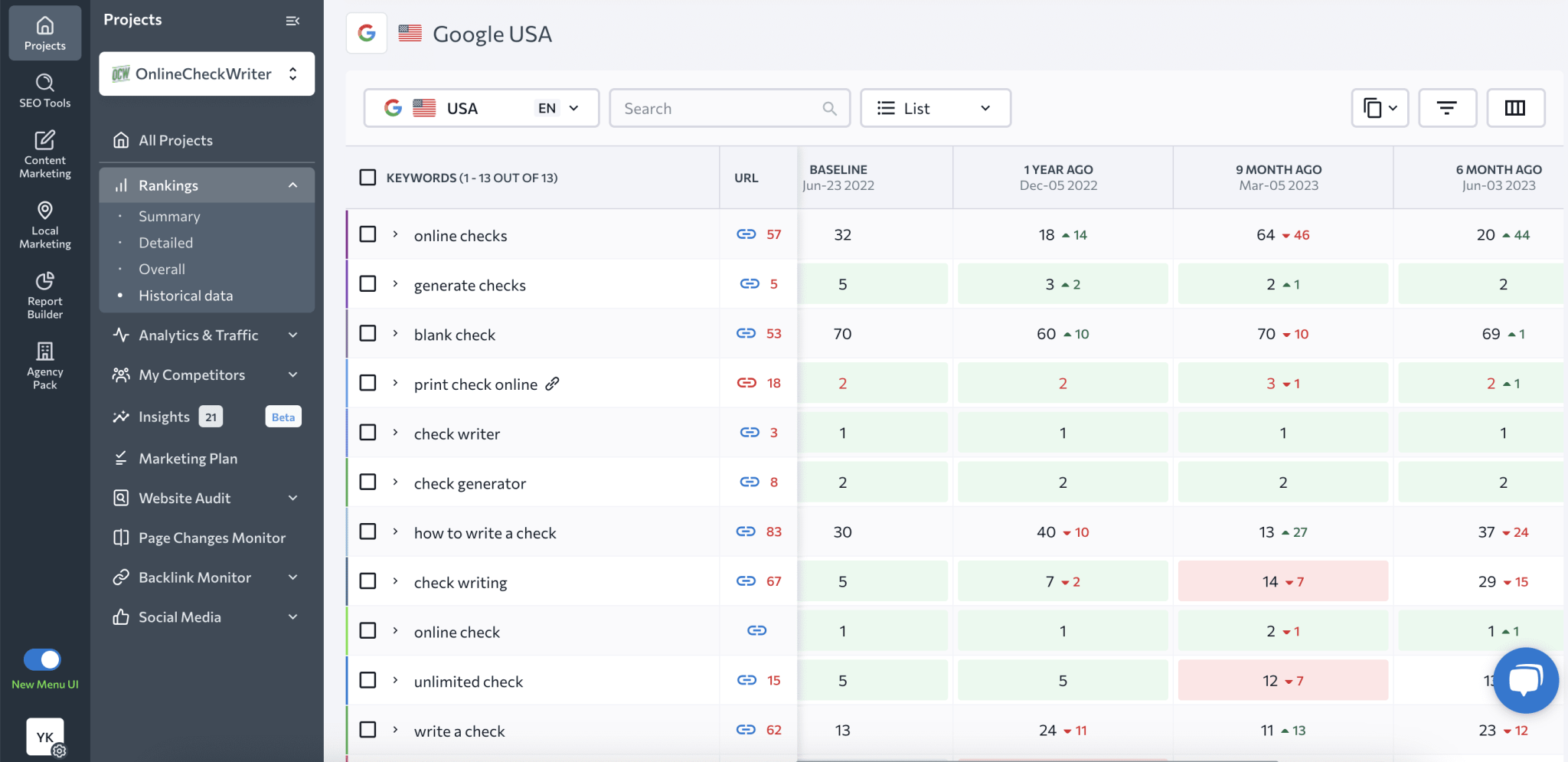Open the Historical data tab
Screen dimensions: 1568x762
tap(186, 295)
